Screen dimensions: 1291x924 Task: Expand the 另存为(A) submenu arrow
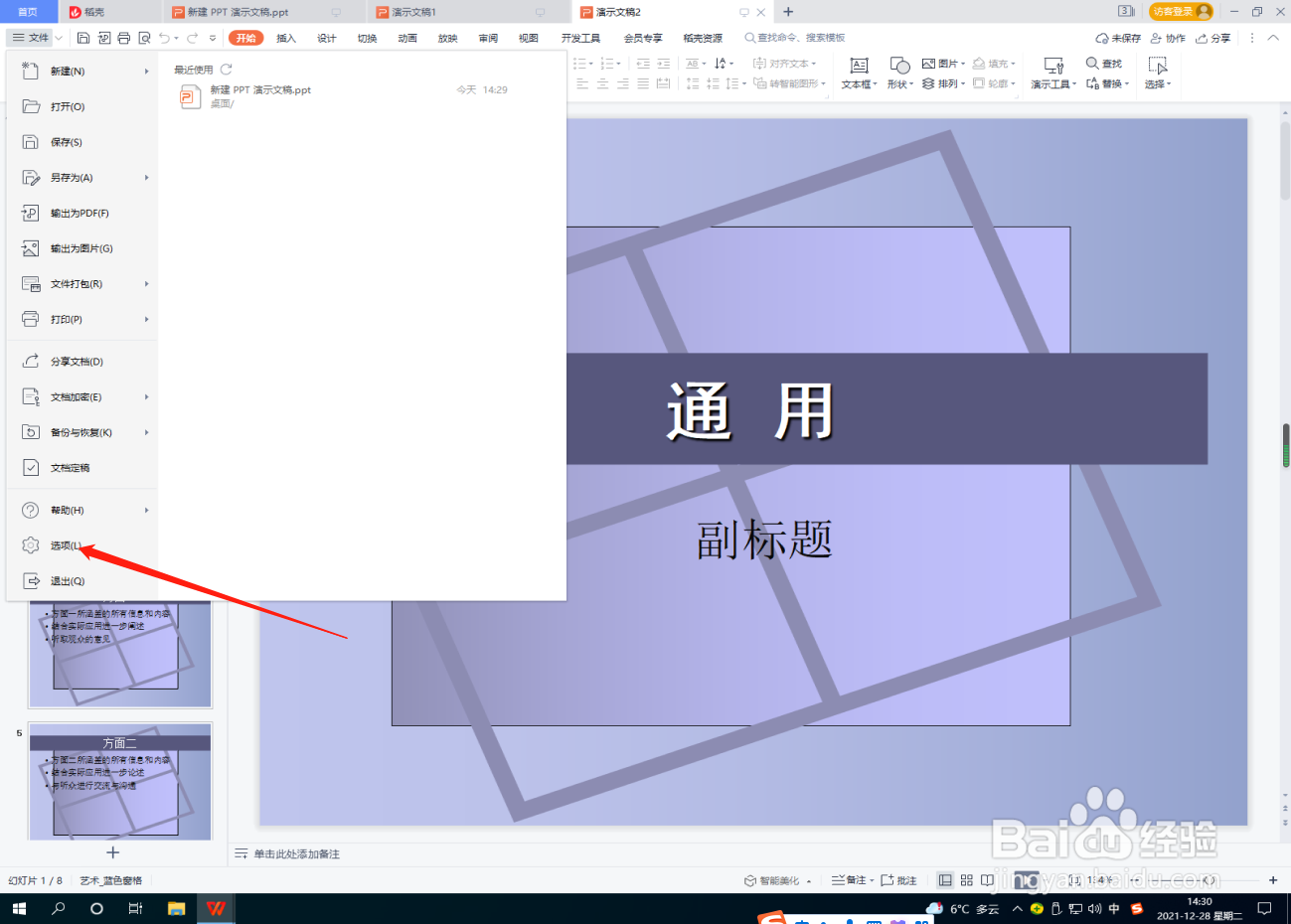pyautogui.click(x=146, y=178)
